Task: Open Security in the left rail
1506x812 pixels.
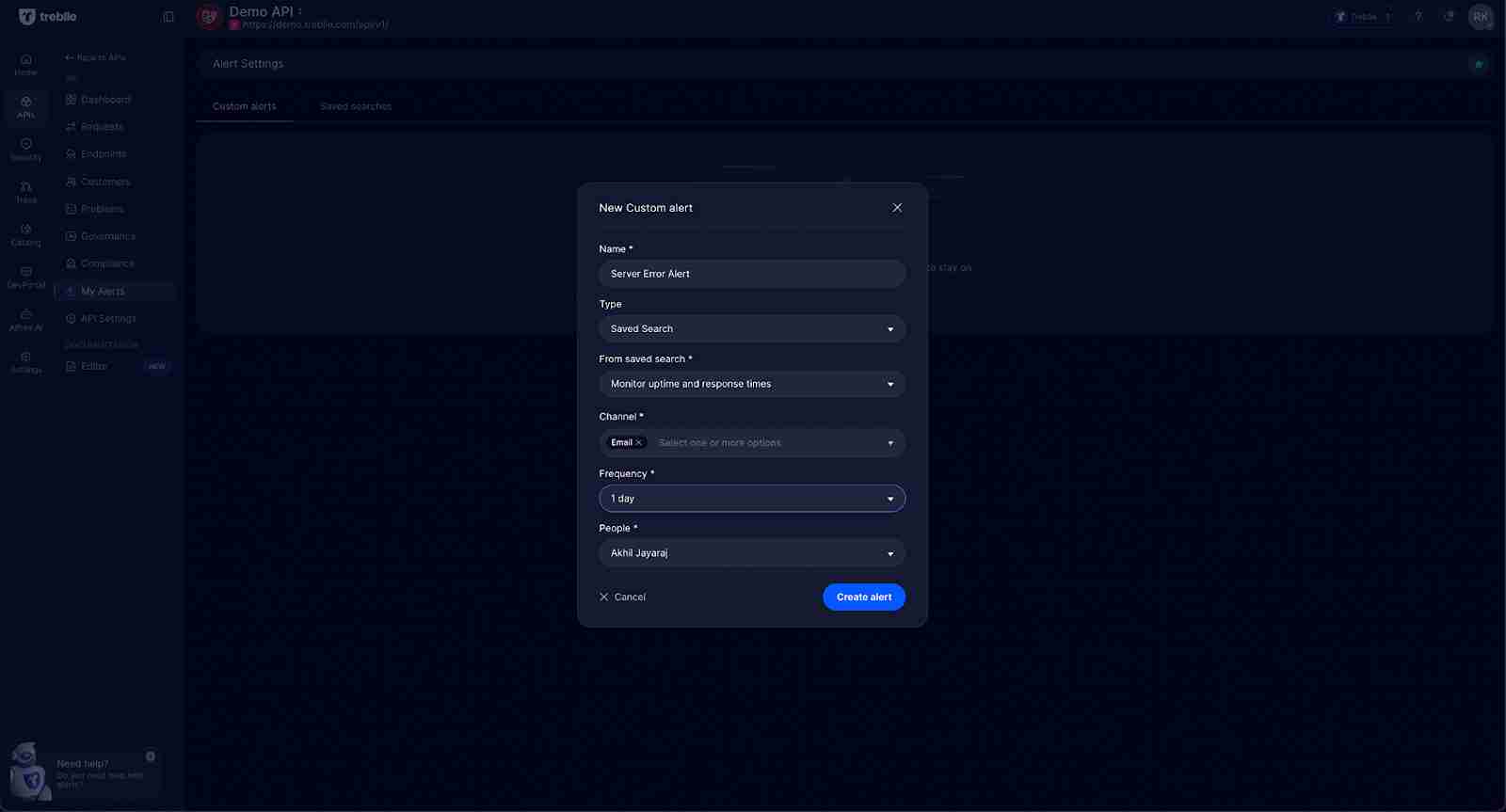Action: (25, 150)
